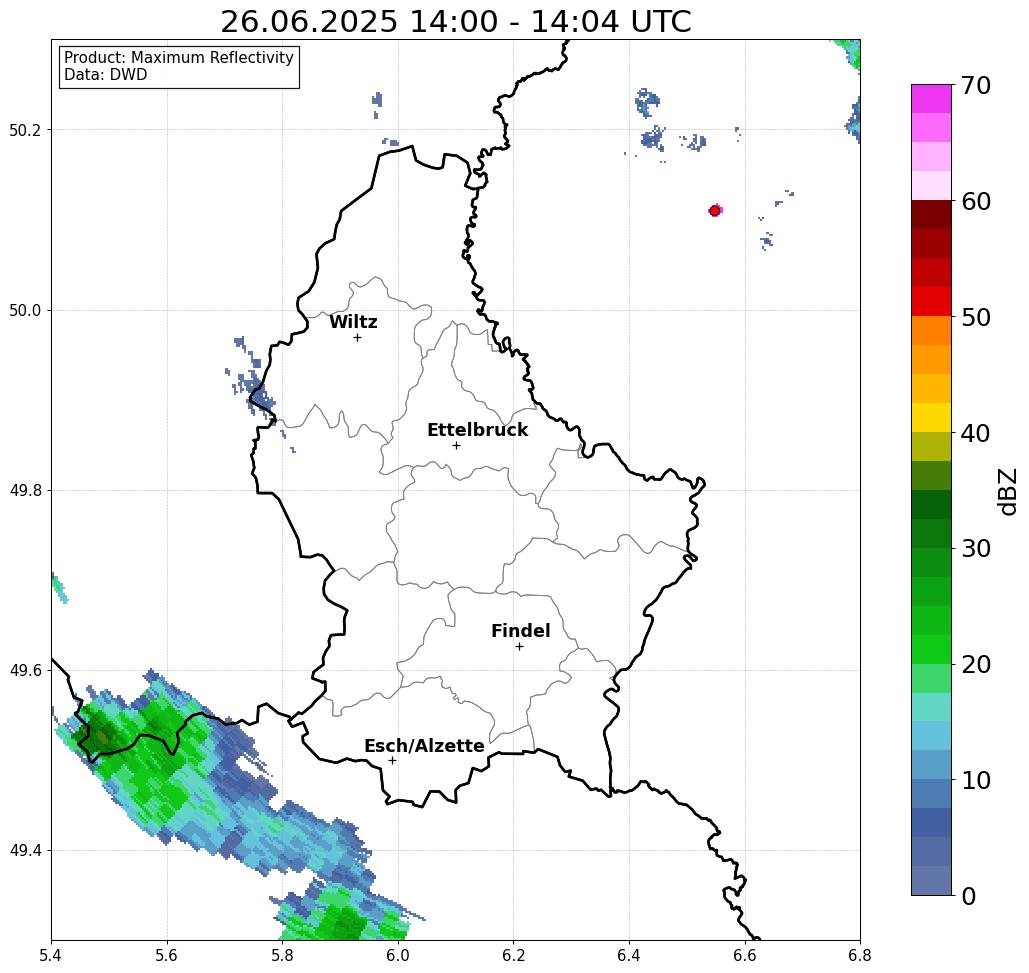This screenshot has width=1029, height=973.
Task: Click the 60 label on the colorbar
Action: tap(976, 201)
